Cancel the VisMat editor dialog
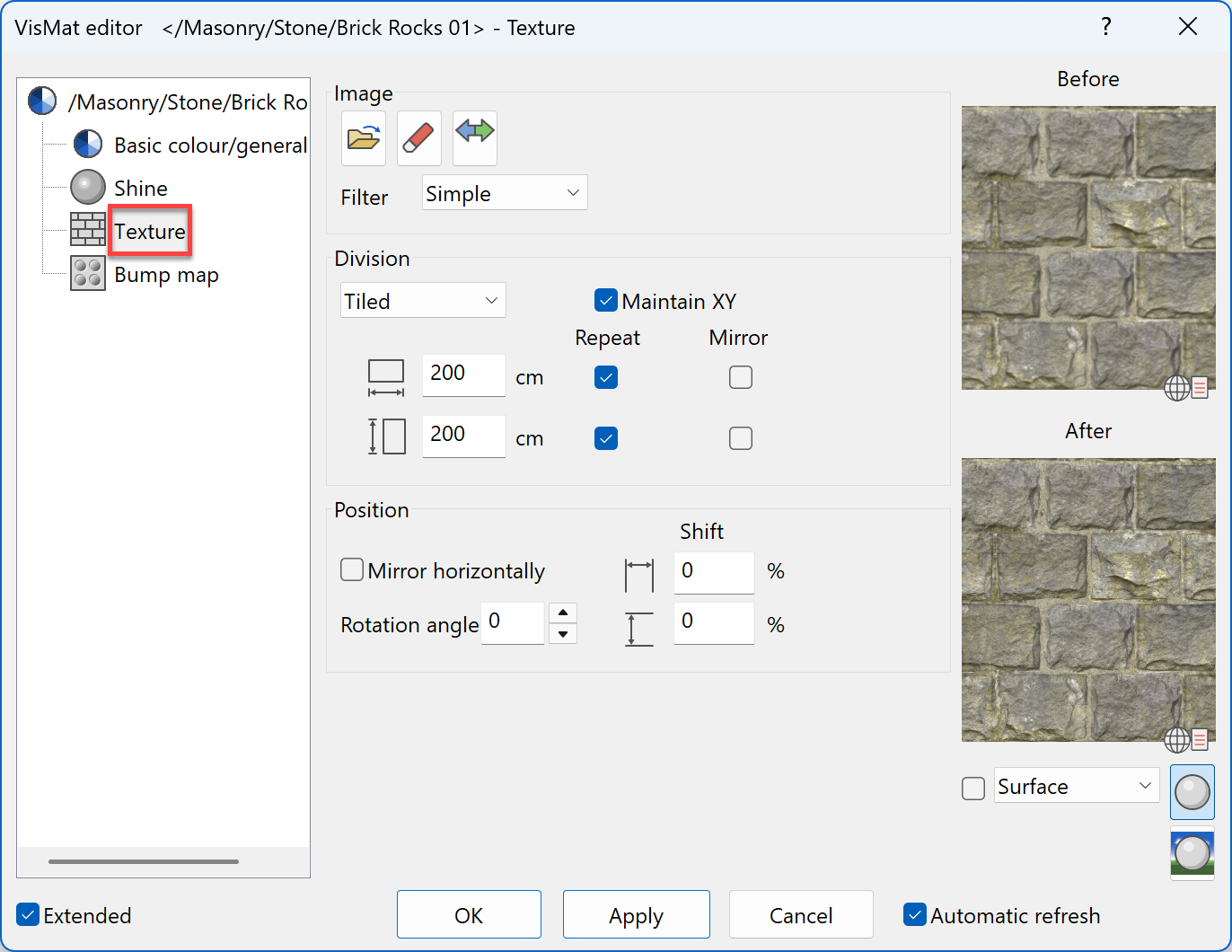The width and height of the screenshot is (1232, 952). [800, 914]
